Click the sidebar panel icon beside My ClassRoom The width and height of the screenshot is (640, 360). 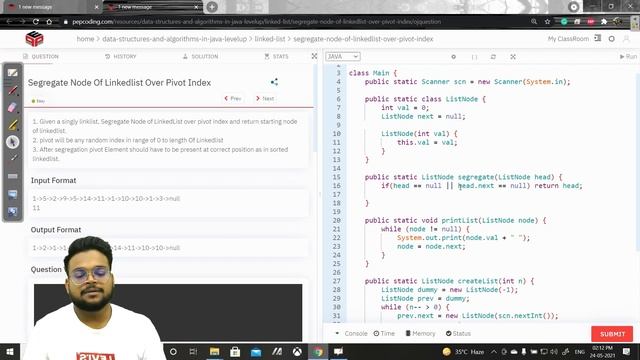[598, 38]
